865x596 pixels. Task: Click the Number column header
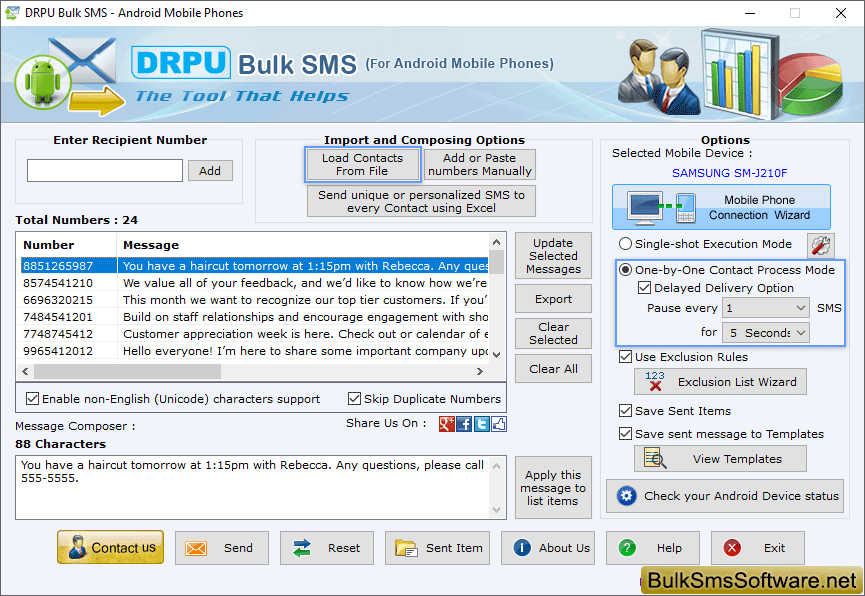[x=67, y=245]
